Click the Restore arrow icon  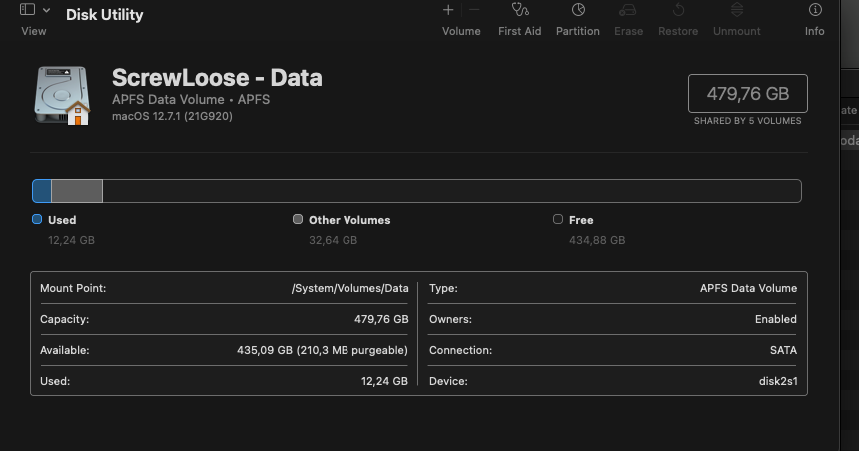(x=678, y=10)
